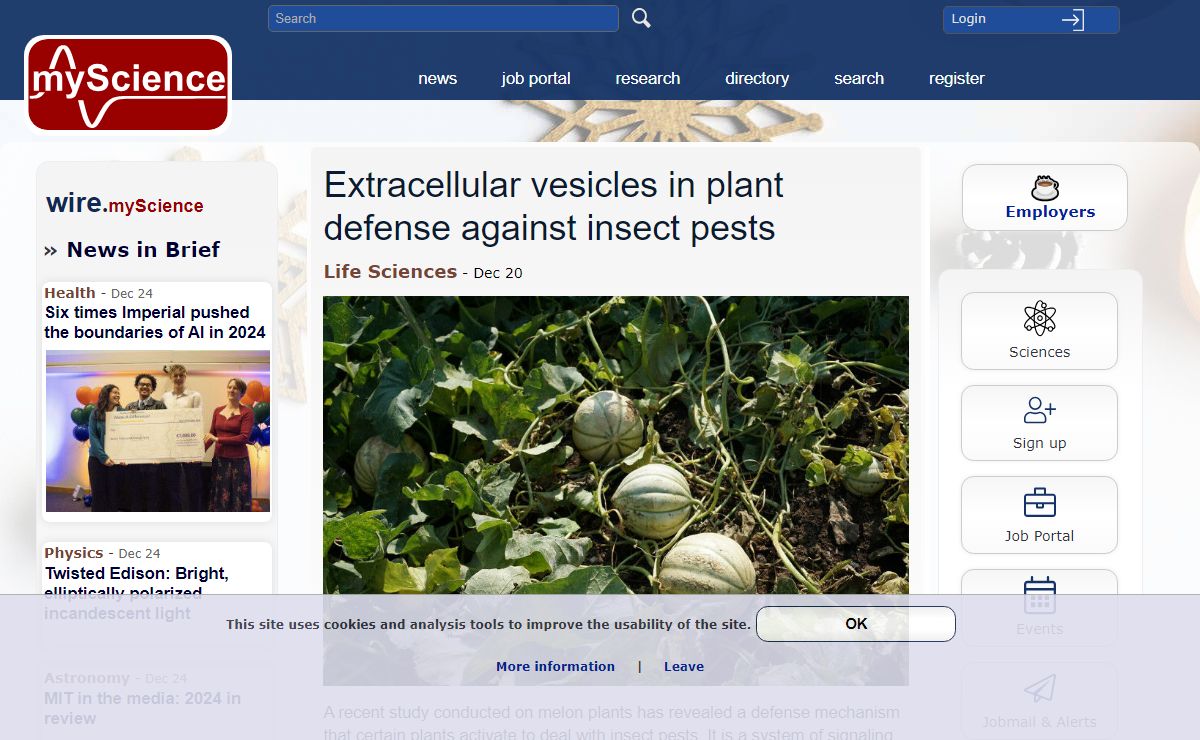Open Twisted Edison incandescent light article
The width and height of the screenshot is (1200, 740).
137,593
